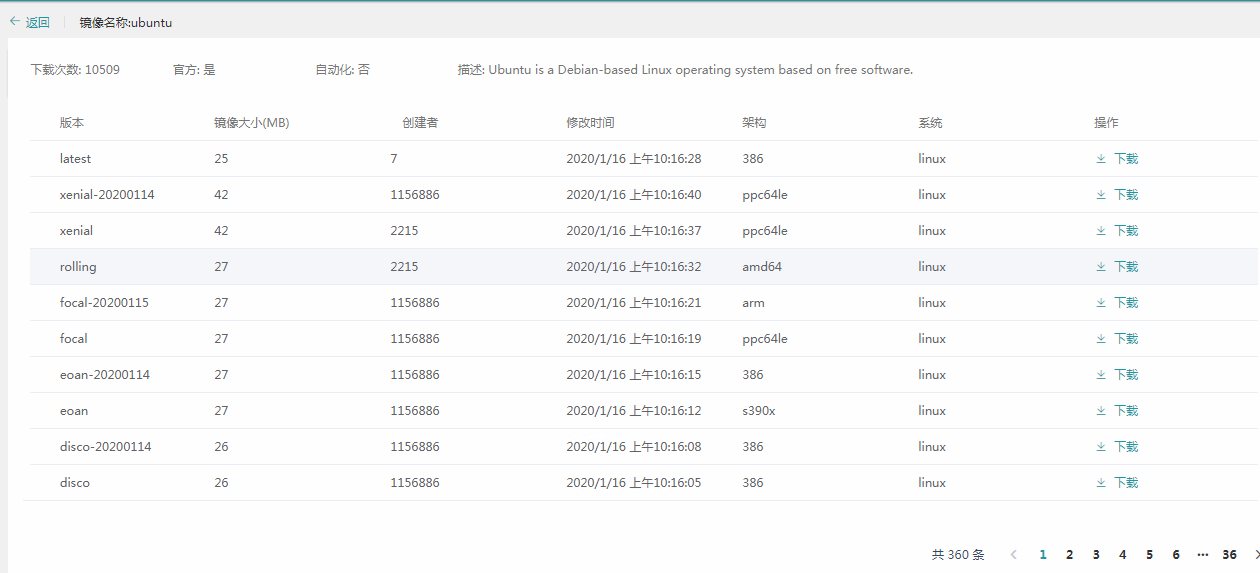
Task: Click the 系统 column header
Action: [x=930, y=122]
